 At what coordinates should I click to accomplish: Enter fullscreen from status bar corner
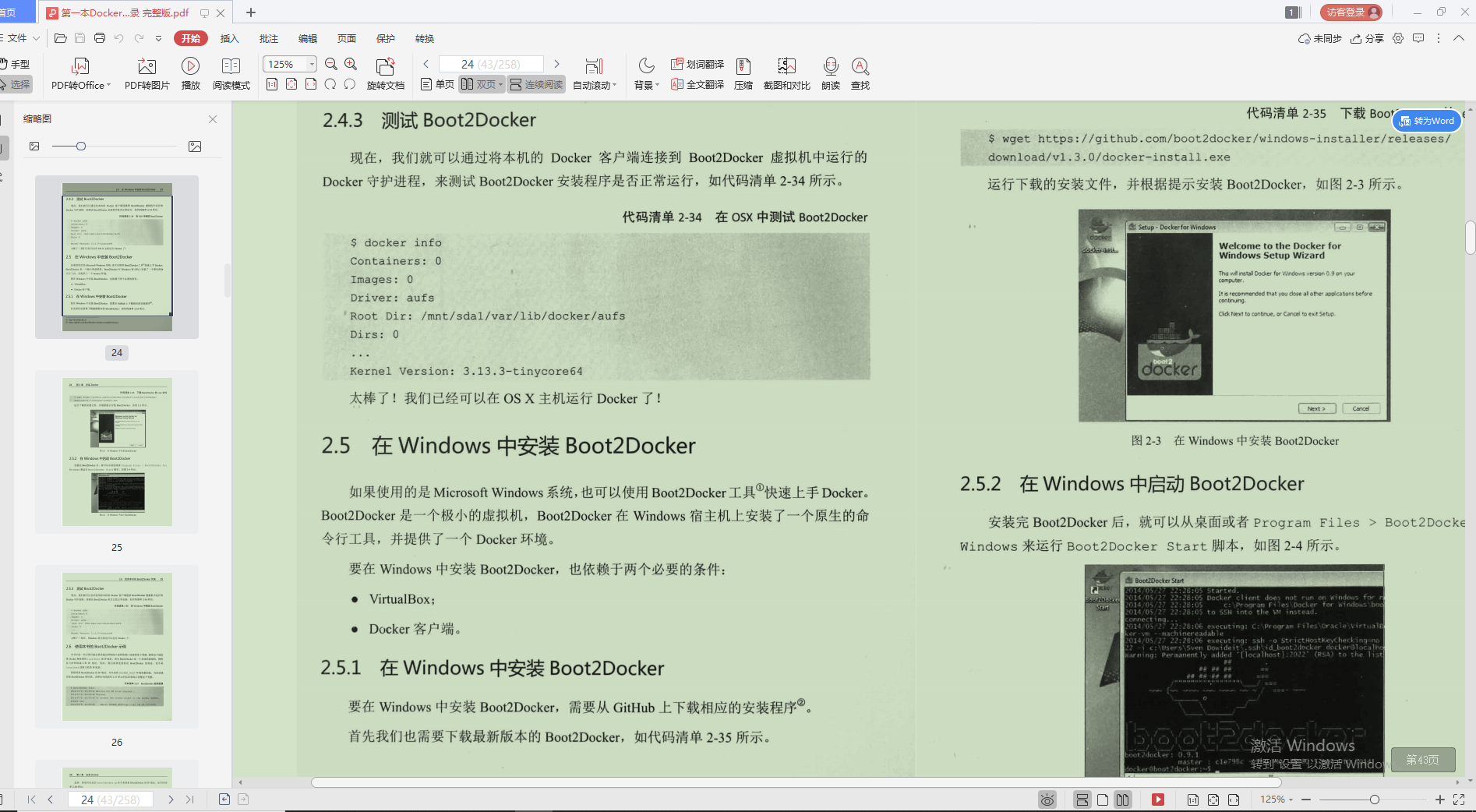tap(1459, 800)
